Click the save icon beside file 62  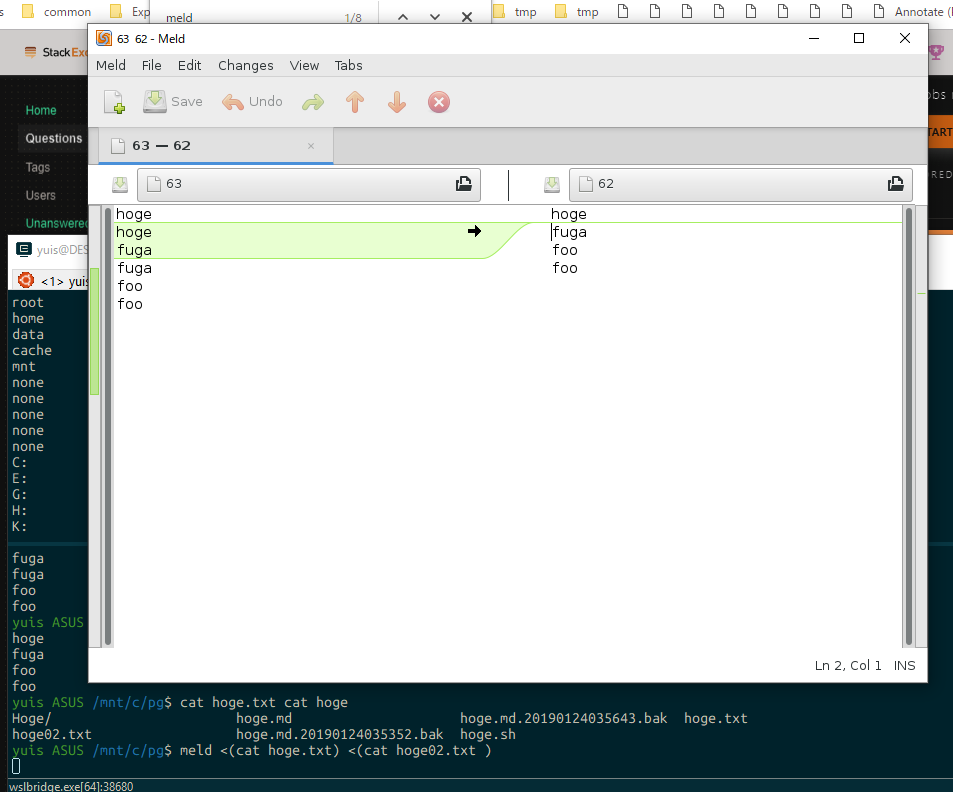[x=552, y=184]
